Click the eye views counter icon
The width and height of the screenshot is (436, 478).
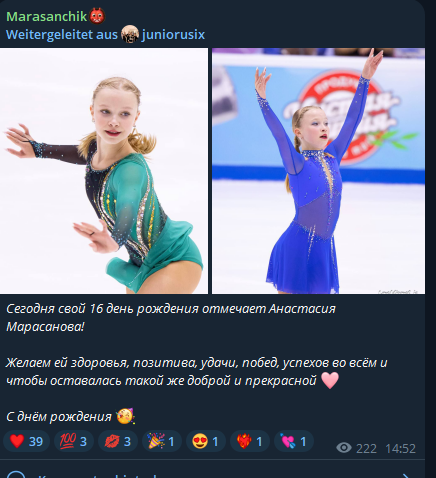(x=344, y=448)
